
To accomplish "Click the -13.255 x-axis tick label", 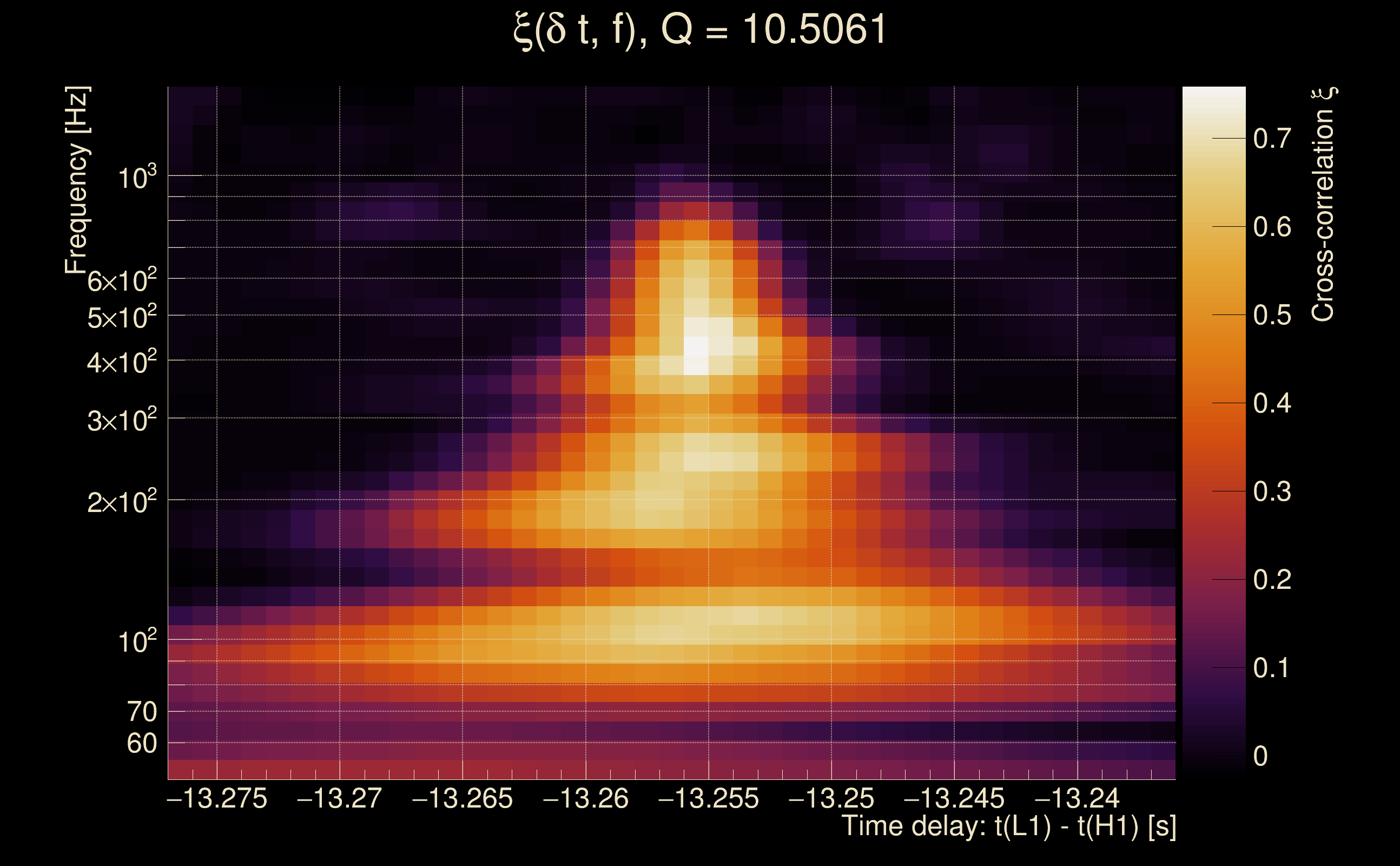I will [x=709, y=798].
